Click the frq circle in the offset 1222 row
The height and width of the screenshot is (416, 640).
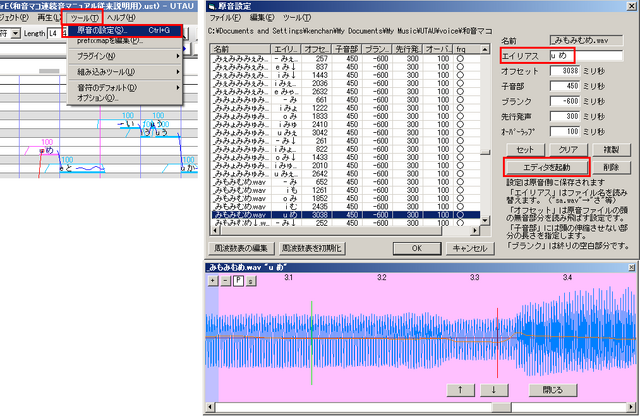pos(460,108)
